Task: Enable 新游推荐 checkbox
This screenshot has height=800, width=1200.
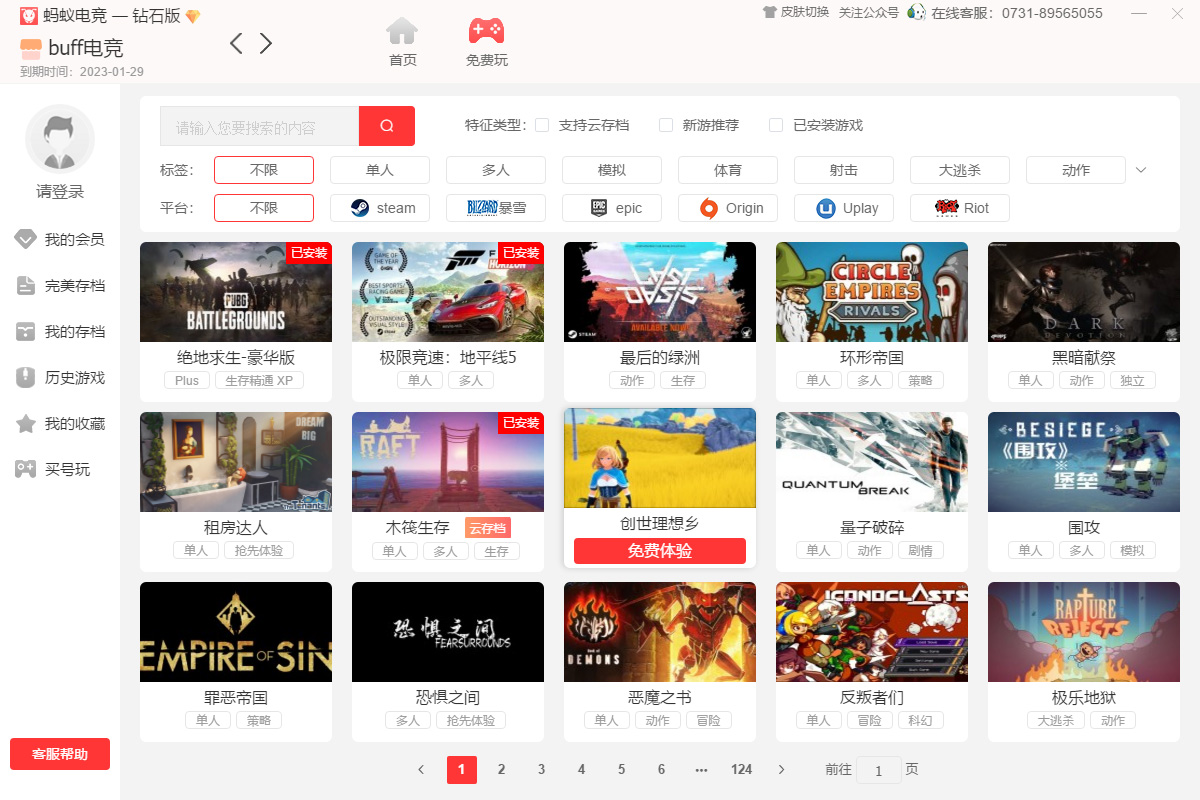Action: pyautogui.click(x=666, y=125)
